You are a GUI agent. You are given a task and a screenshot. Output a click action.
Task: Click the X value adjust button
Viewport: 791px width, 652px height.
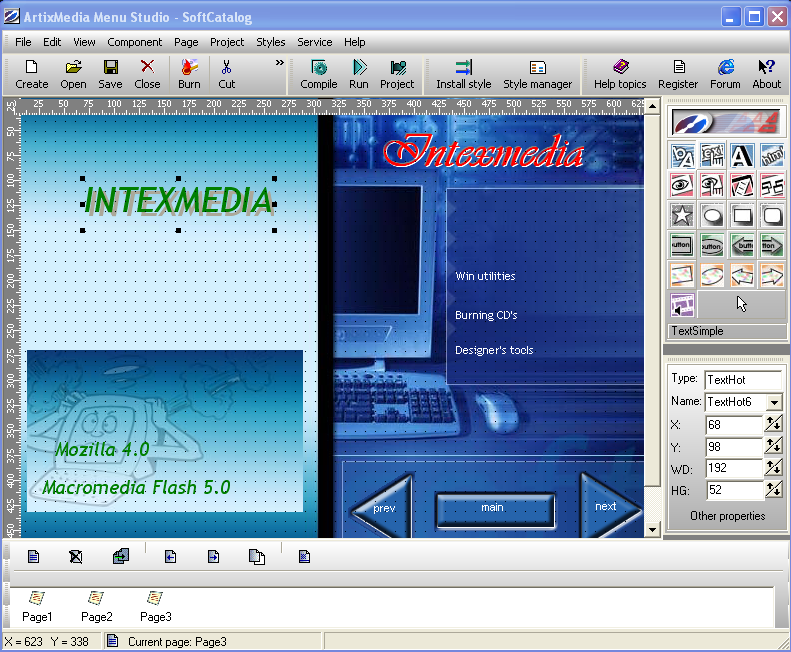[774, 424]
